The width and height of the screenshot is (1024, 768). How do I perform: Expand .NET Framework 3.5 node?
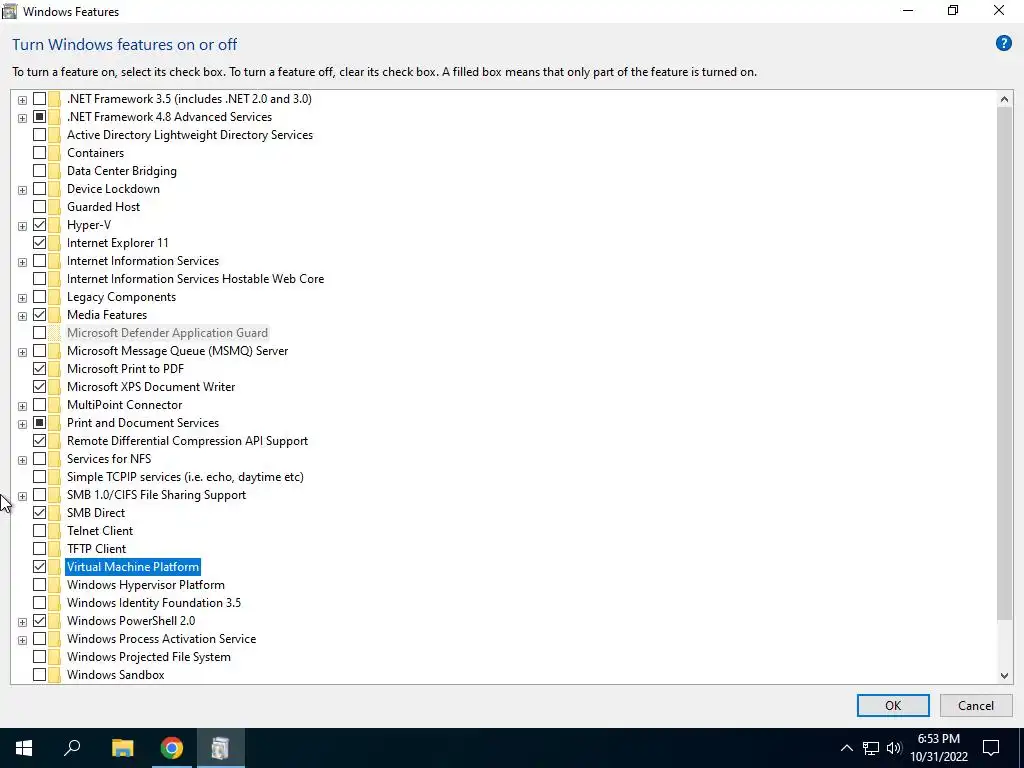pos(22,100)
